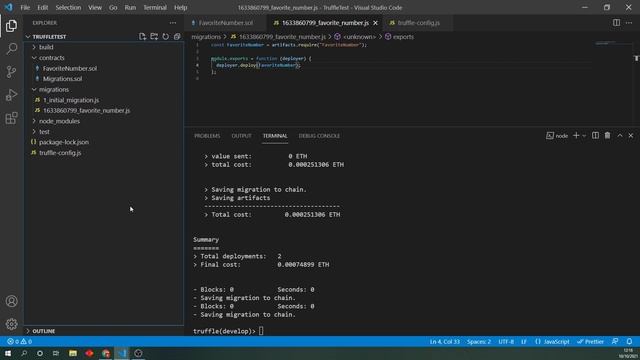The width and height of the screenshot is (640, 360).
Task: Open the File menu
Action: click(x=25, y=7)
